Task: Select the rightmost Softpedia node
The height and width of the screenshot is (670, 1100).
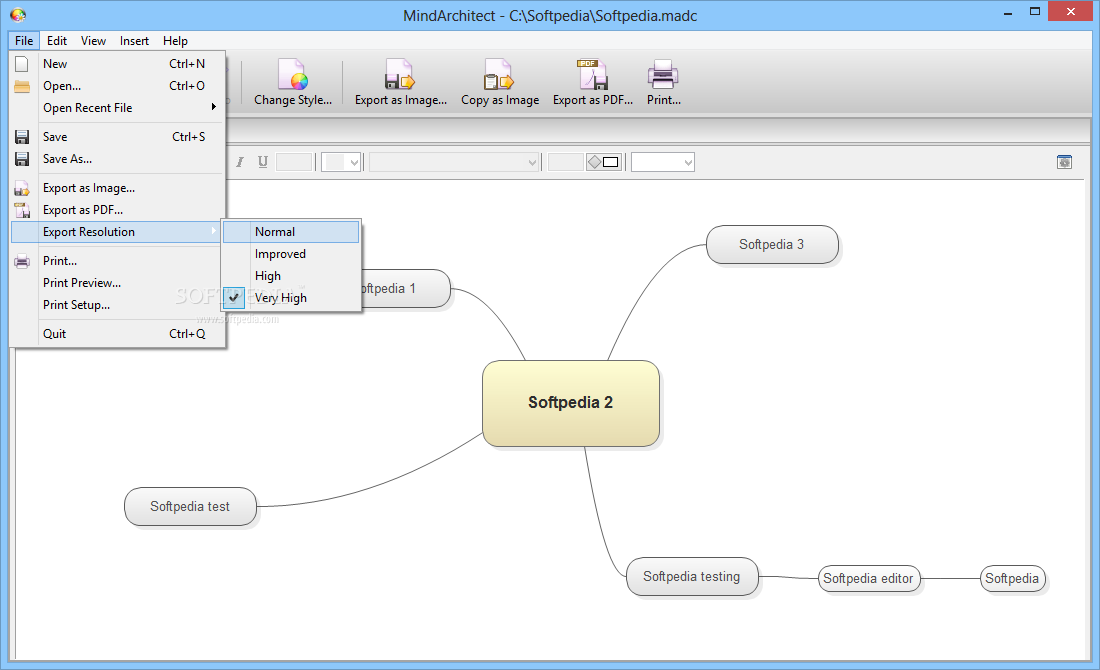Action: tap(1012, 579)
